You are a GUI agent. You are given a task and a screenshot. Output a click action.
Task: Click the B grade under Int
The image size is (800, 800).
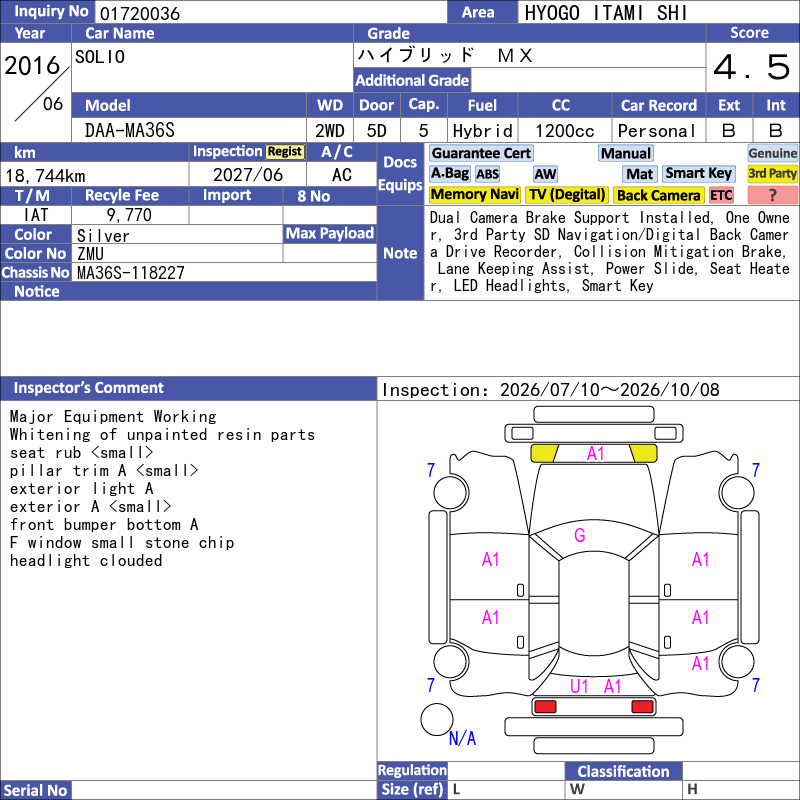(x=776, y=131)
